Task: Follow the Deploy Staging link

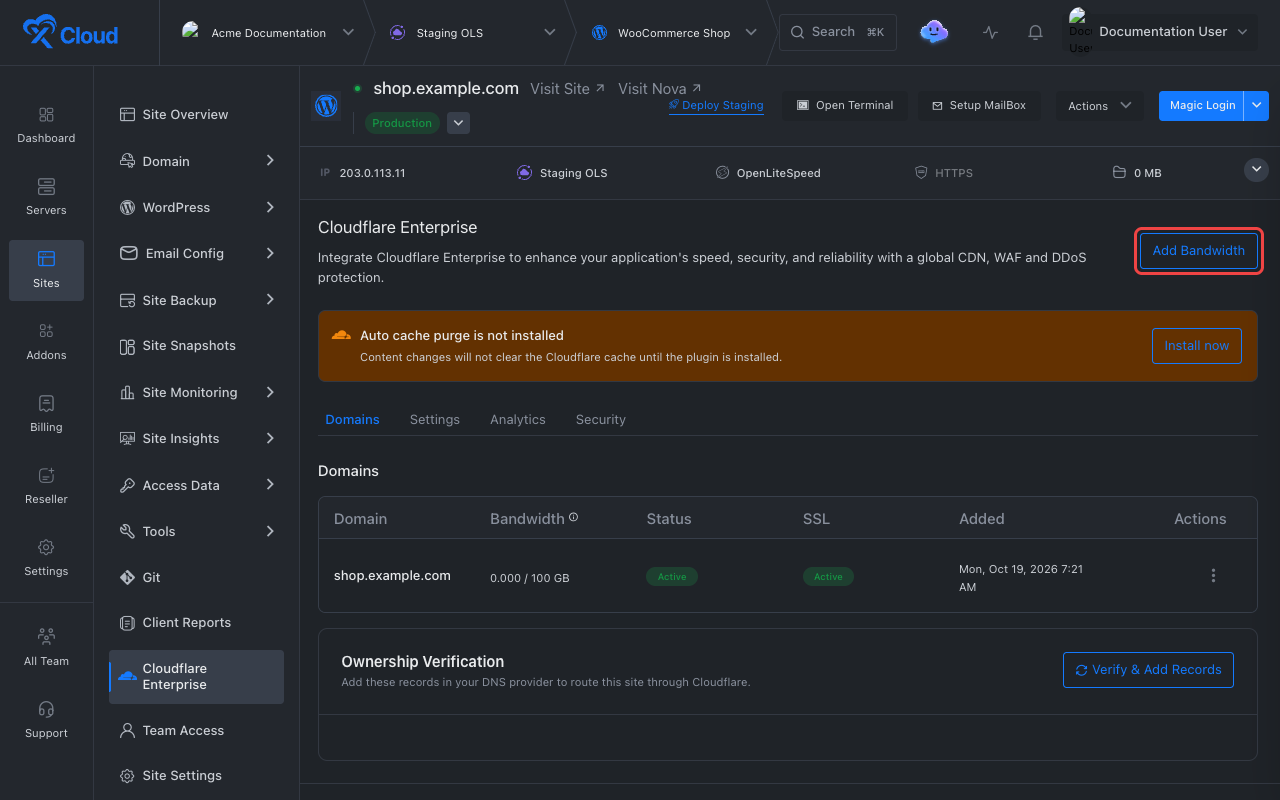Action: (716, 105)
